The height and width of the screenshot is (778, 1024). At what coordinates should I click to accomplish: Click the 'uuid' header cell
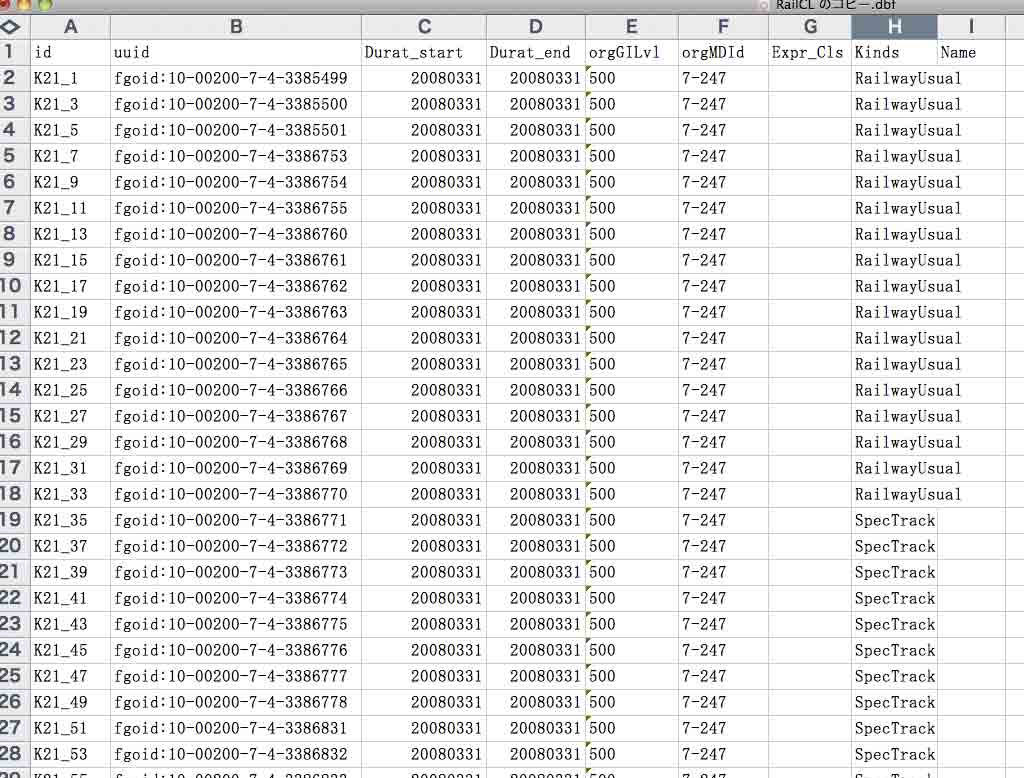pos(236,52)
